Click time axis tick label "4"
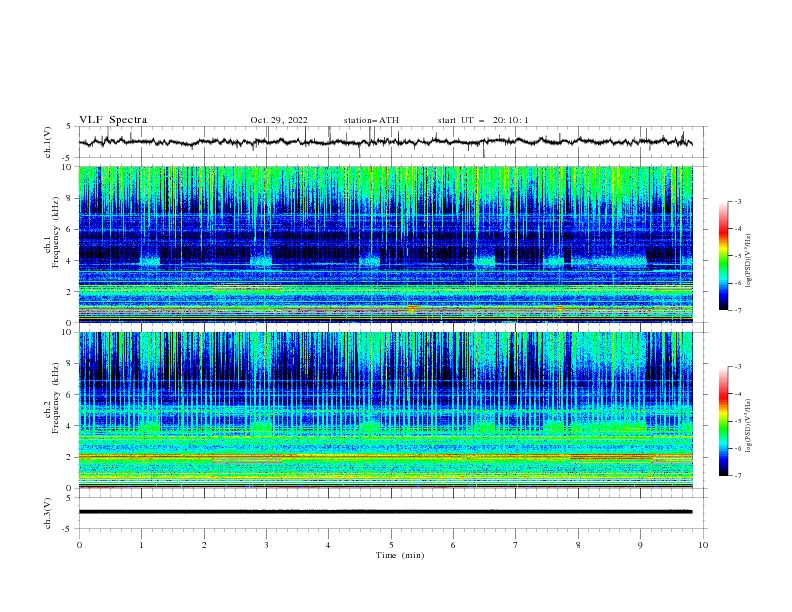The height and width of the screenshot is (612, 792). click(328, 545)
